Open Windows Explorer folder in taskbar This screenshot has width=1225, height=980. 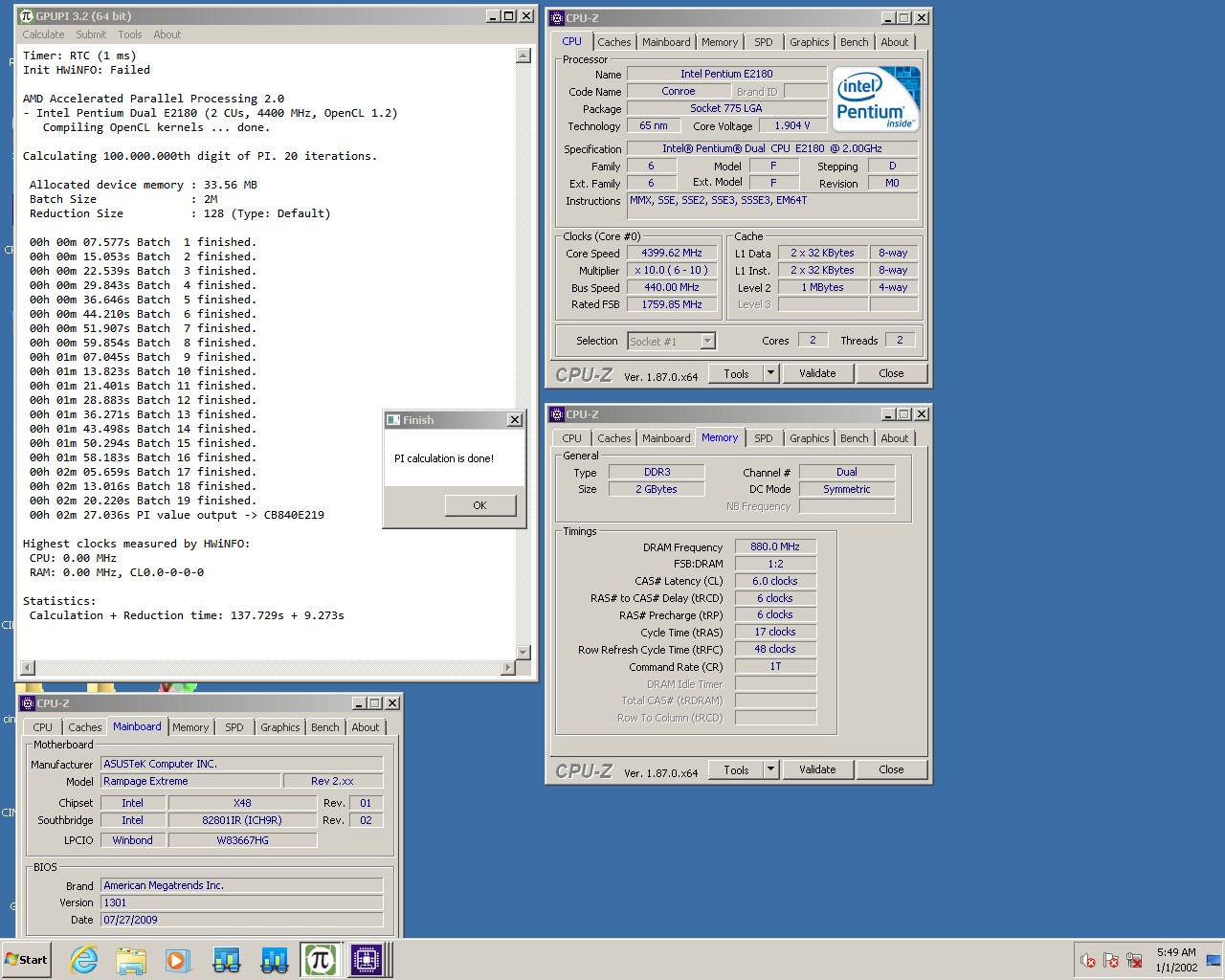click(131, 960)
